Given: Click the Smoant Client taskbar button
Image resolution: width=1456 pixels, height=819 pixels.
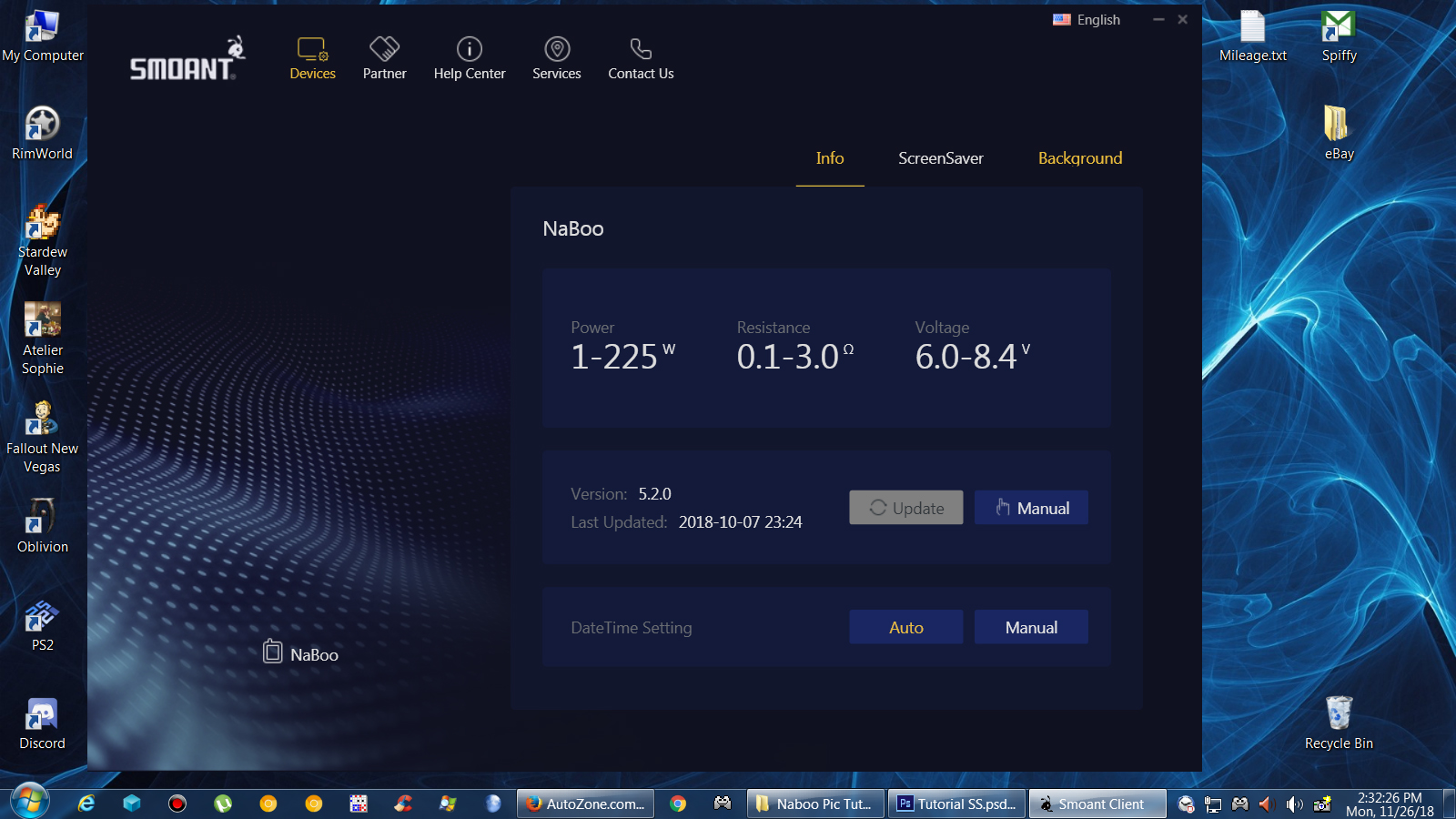Looking at the screenshot, I should click(x=1097, y=804).
